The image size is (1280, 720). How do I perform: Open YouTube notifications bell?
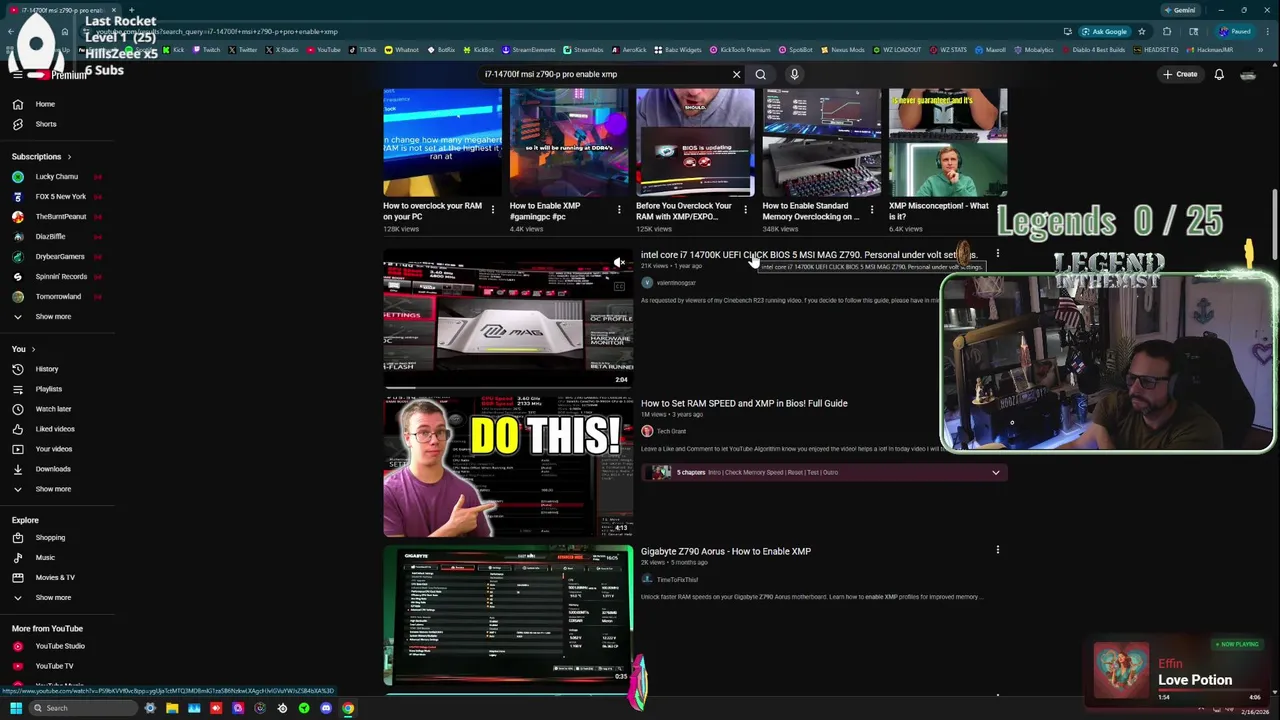coord(1219,74)
